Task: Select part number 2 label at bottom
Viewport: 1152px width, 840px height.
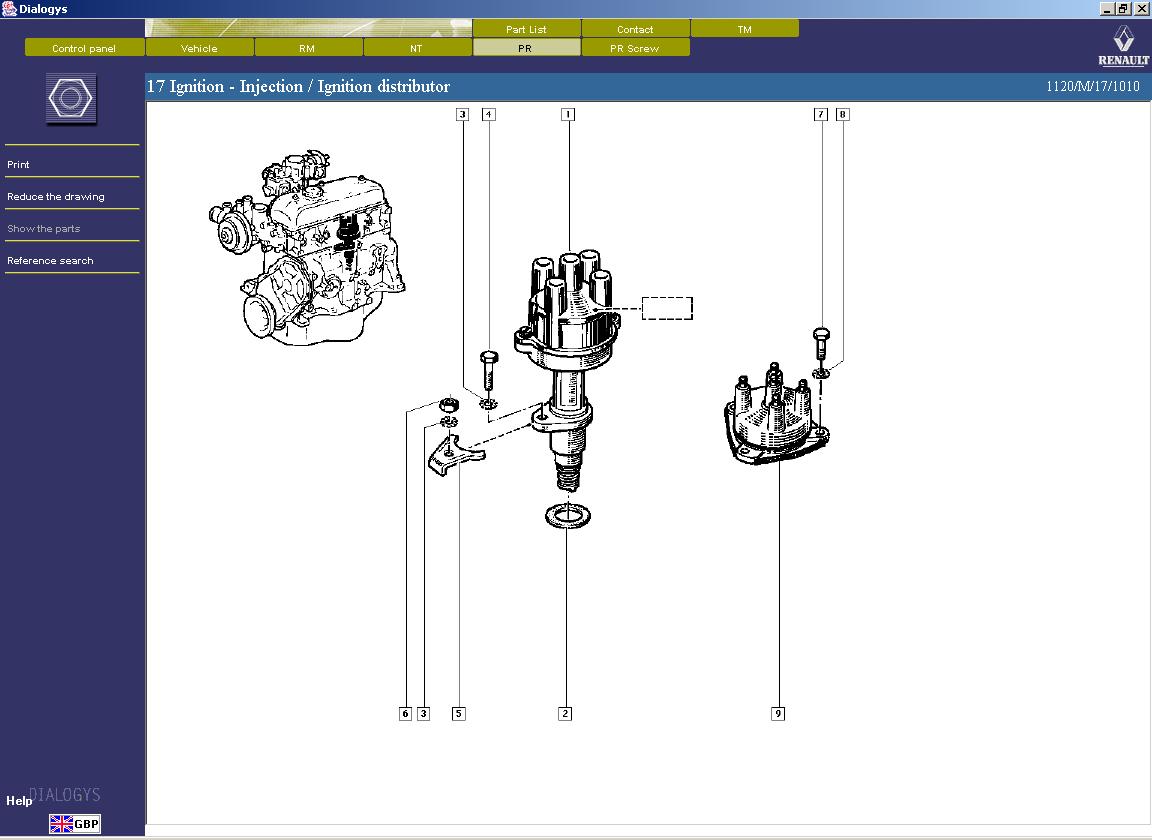Action: pos(565,714)
